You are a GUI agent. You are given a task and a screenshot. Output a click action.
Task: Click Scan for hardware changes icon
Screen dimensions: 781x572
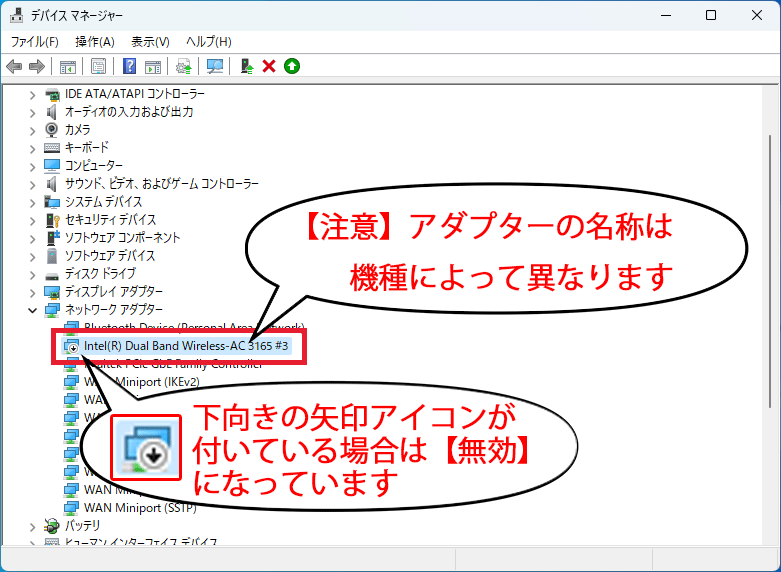coord(214,66)
